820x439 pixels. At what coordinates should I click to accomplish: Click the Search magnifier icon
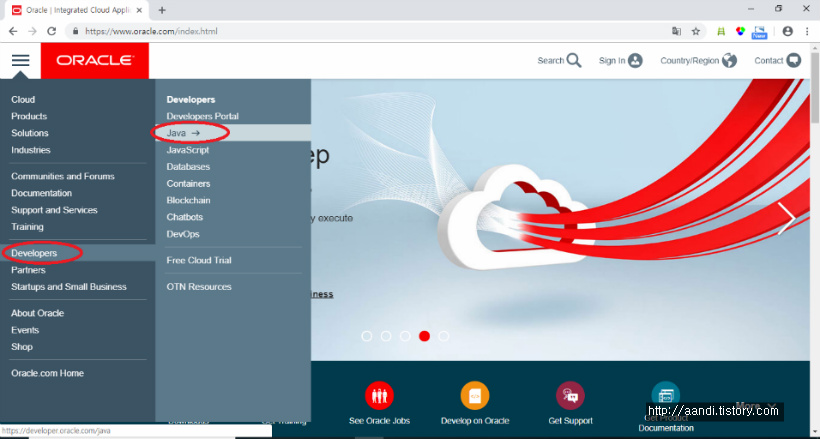pyautogui.click(x=574, y=61)
